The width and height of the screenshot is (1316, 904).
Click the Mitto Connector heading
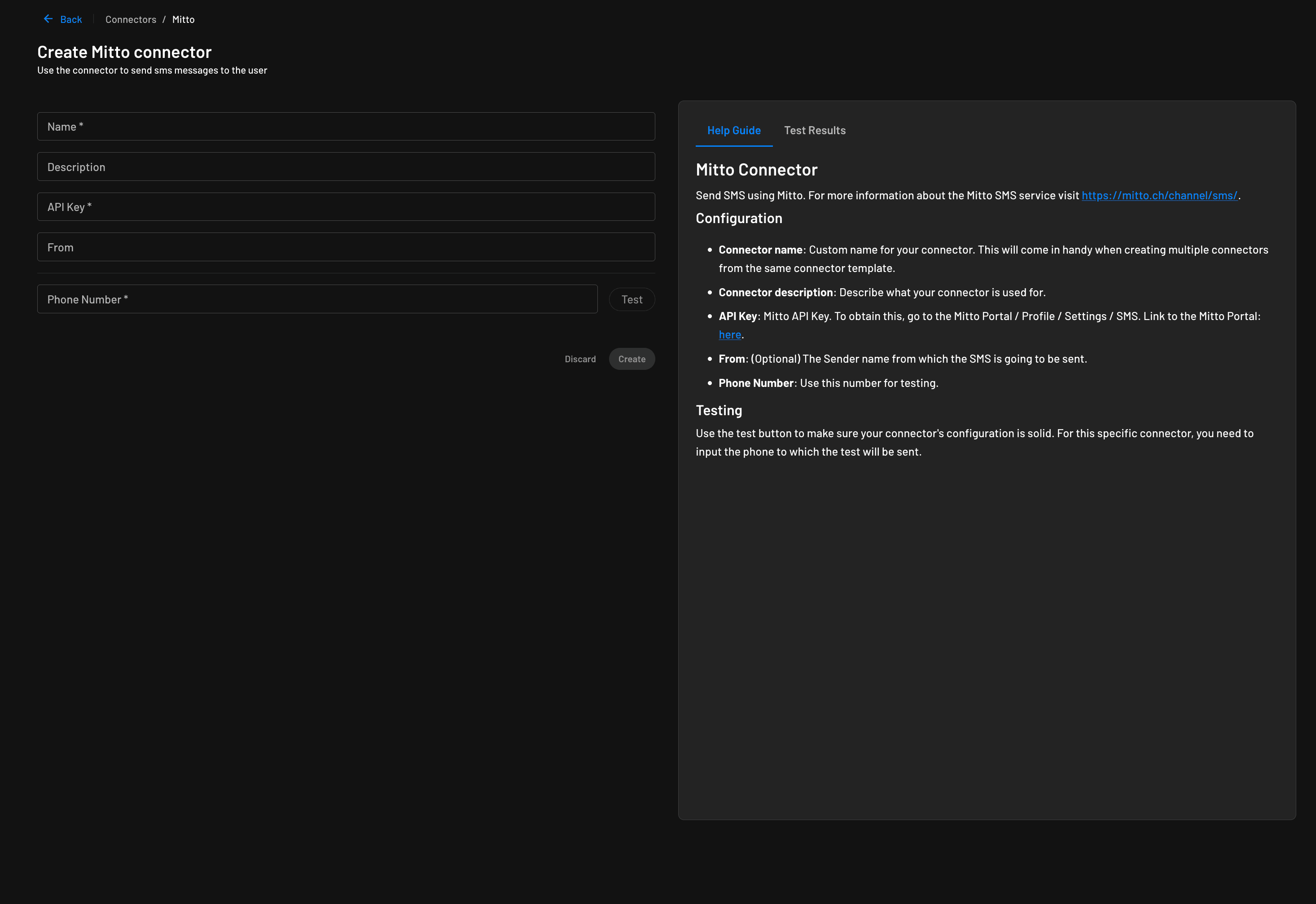(756, 169)
